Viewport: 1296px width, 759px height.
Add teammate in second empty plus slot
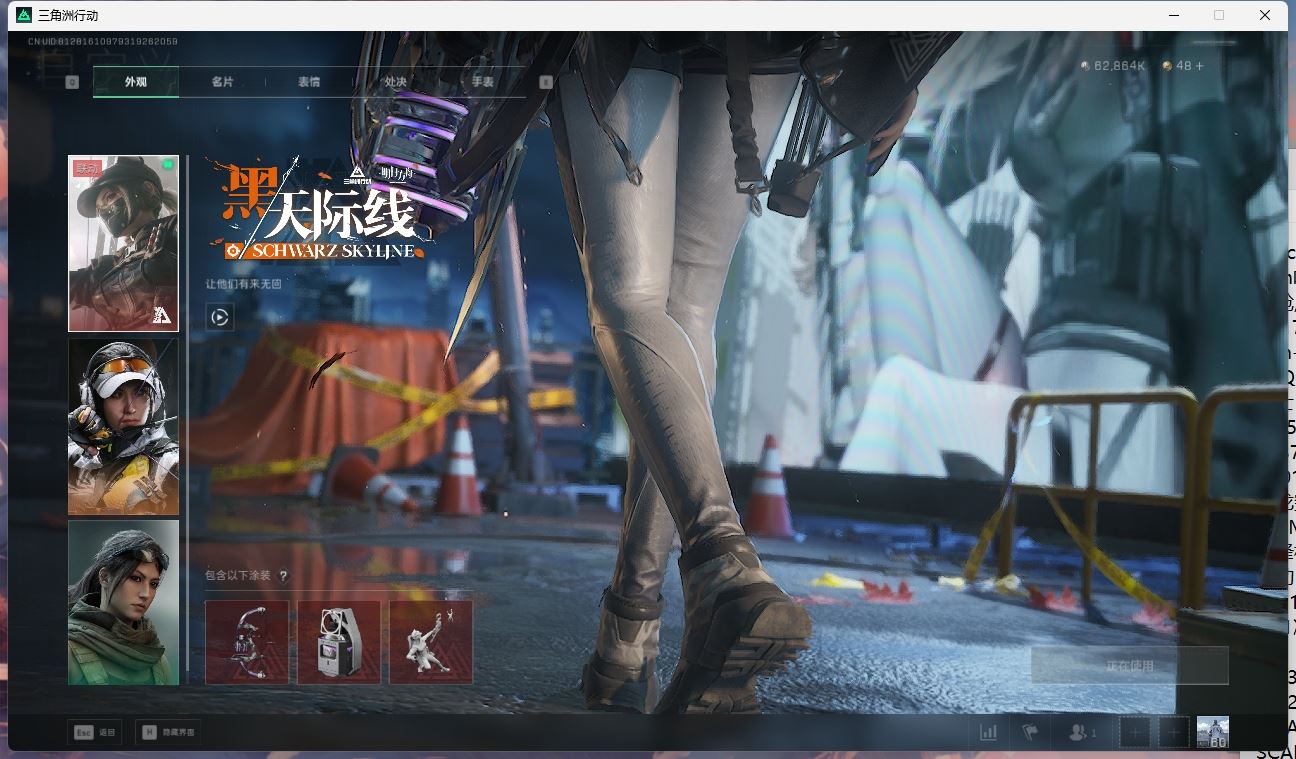tap(1173, 732)
